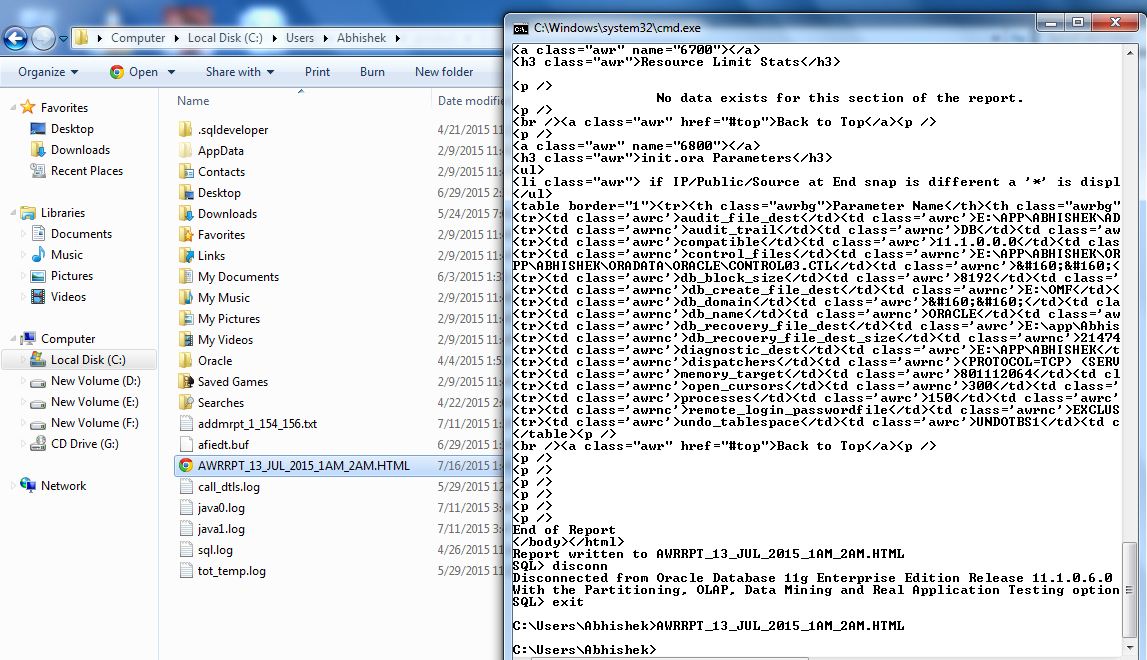This screenshot has width=1147, height=660.
Task: Open the Downloads icon under Favorites
Action: (38, 150)
